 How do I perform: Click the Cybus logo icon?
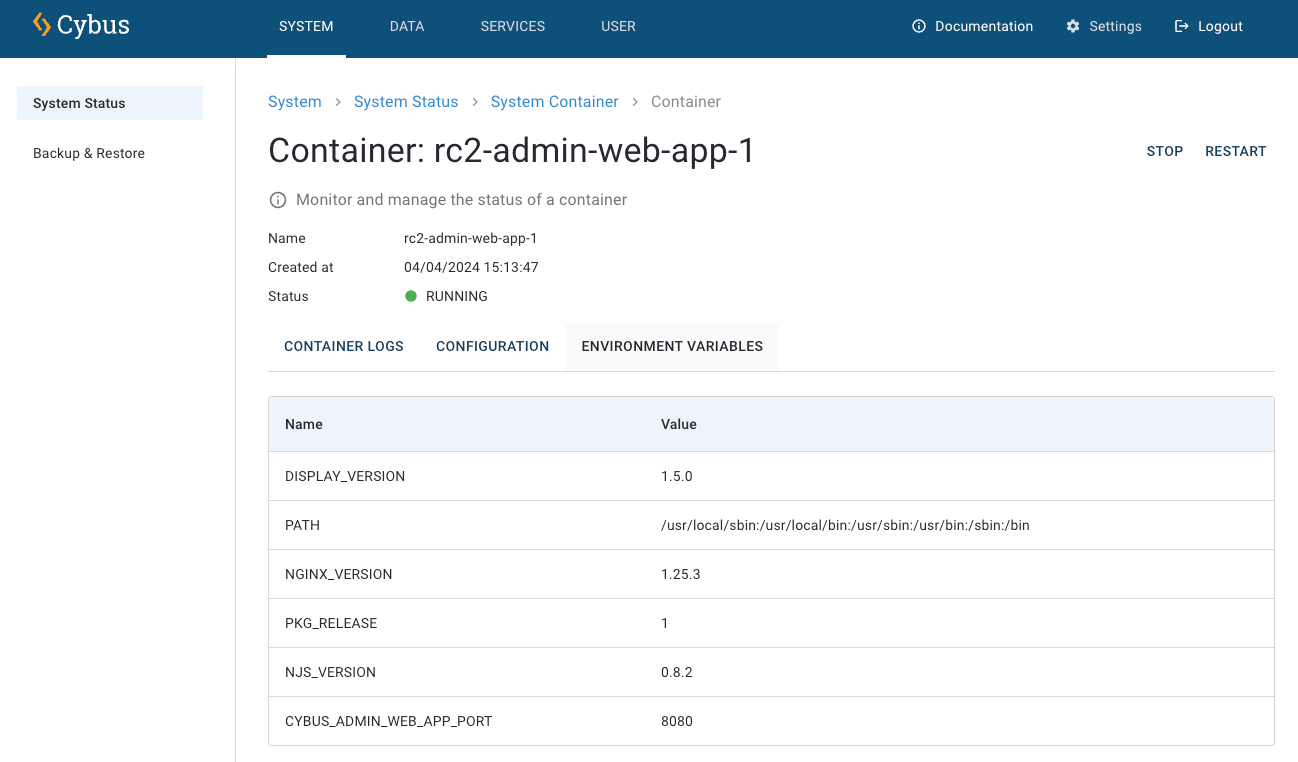coord(42,25)
